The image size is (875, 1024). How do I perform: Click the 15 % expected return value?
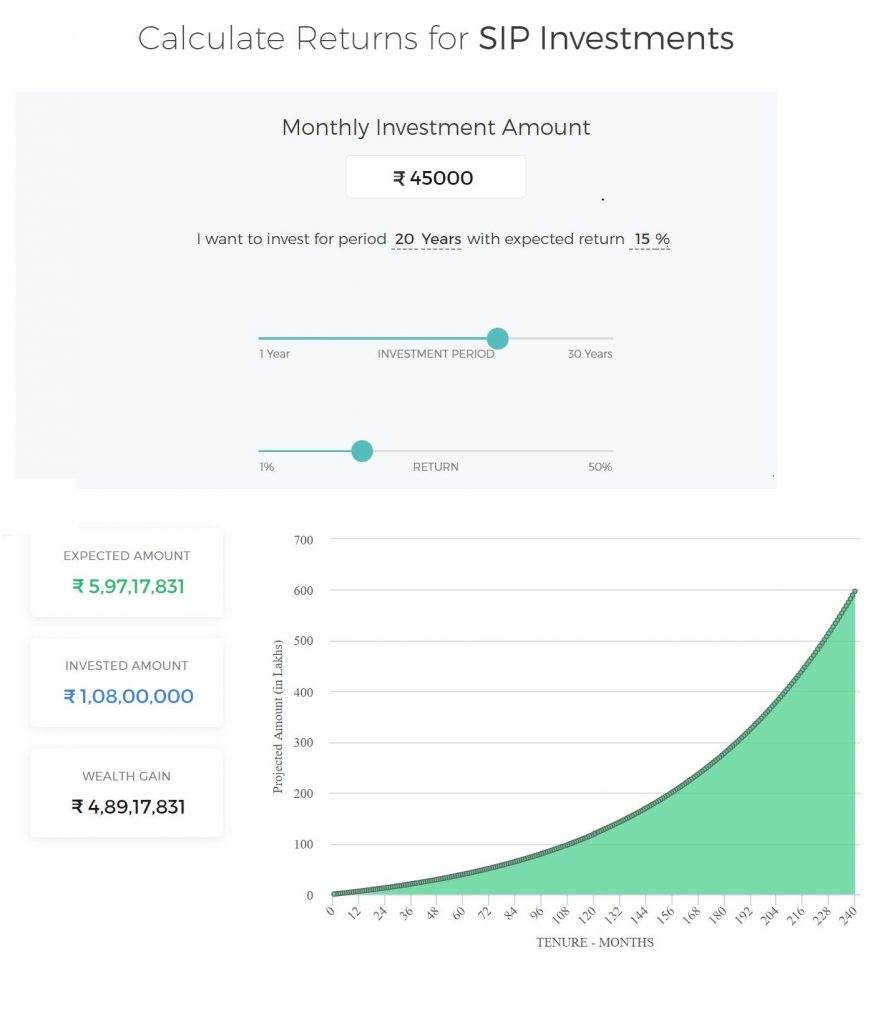[x=650, y=240]
